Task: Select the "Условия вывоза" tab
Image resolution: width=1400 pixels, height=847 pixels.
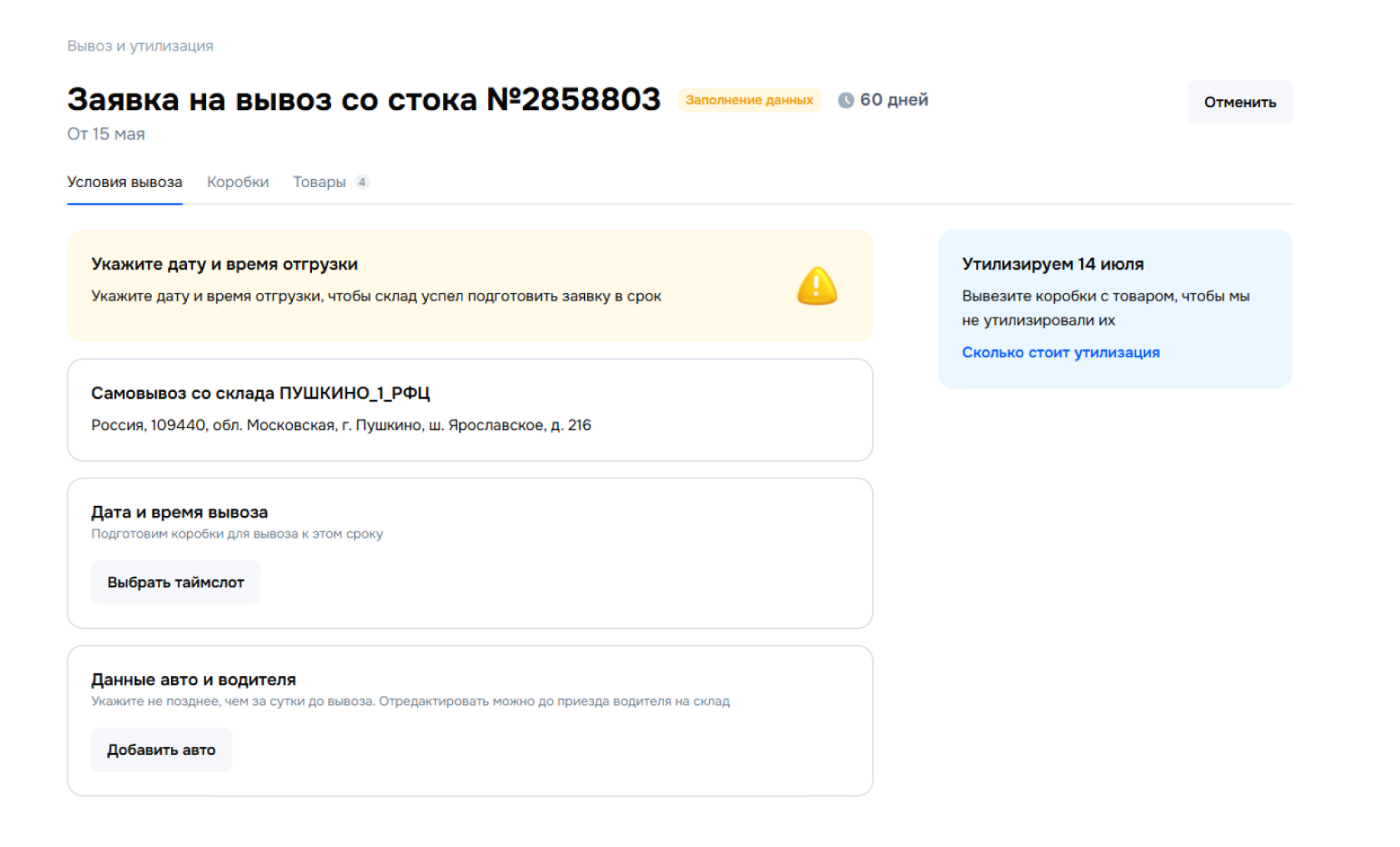Action: click(x=124, y=181)
